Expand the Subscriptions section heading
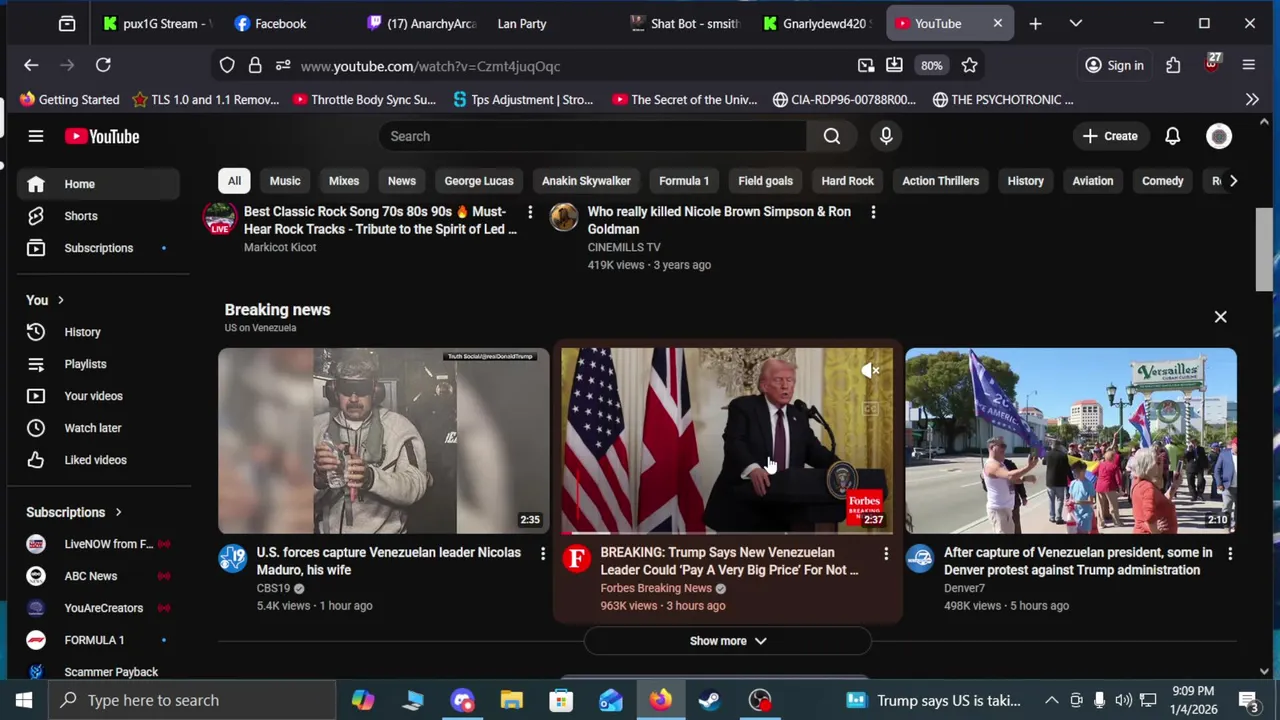Image resolution: width=1280 pixels, height=720 pixels. [74, 512]
